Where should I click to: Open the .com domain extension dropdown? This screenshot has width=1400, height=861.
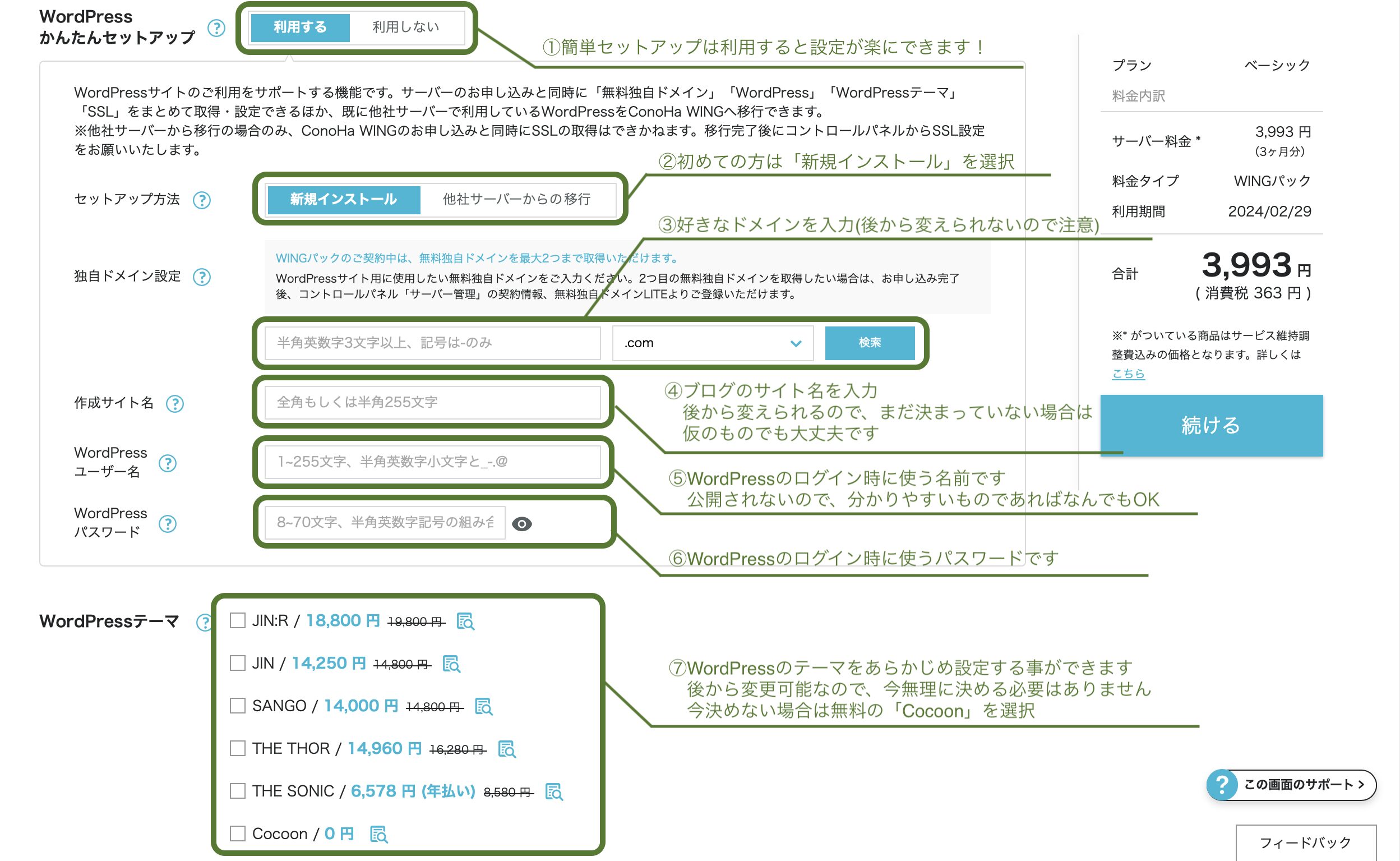(x=713, y=343)
